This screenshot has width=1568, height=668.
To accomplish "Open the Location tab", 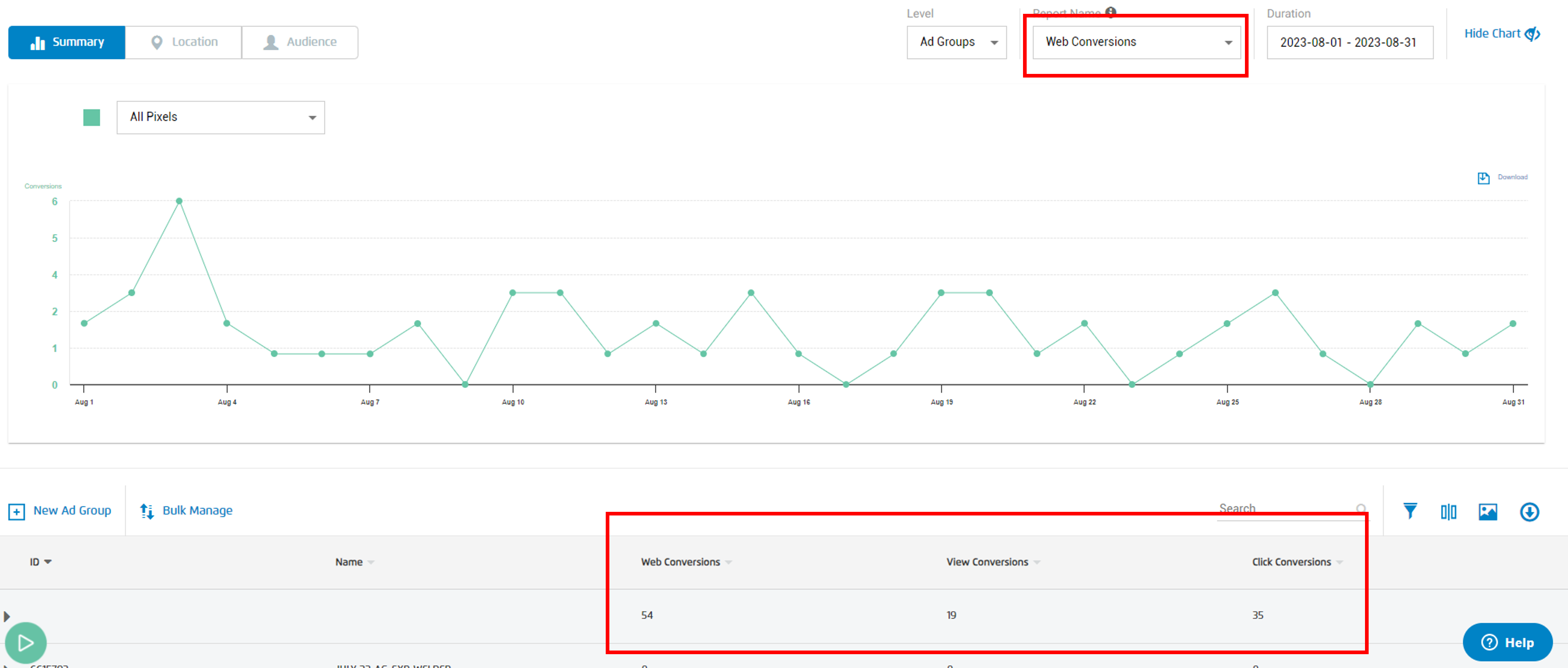I will [183, 42].
